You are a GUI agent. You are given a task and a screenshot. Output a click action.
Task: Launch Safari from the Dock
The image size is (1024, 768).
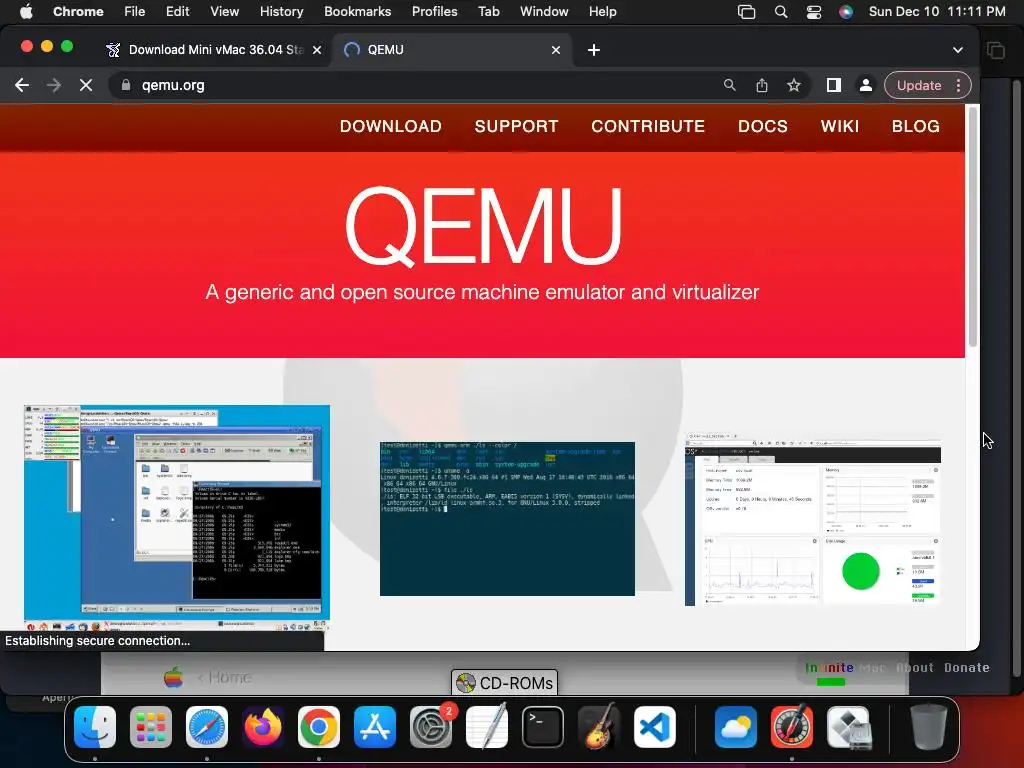click(207, 726)
